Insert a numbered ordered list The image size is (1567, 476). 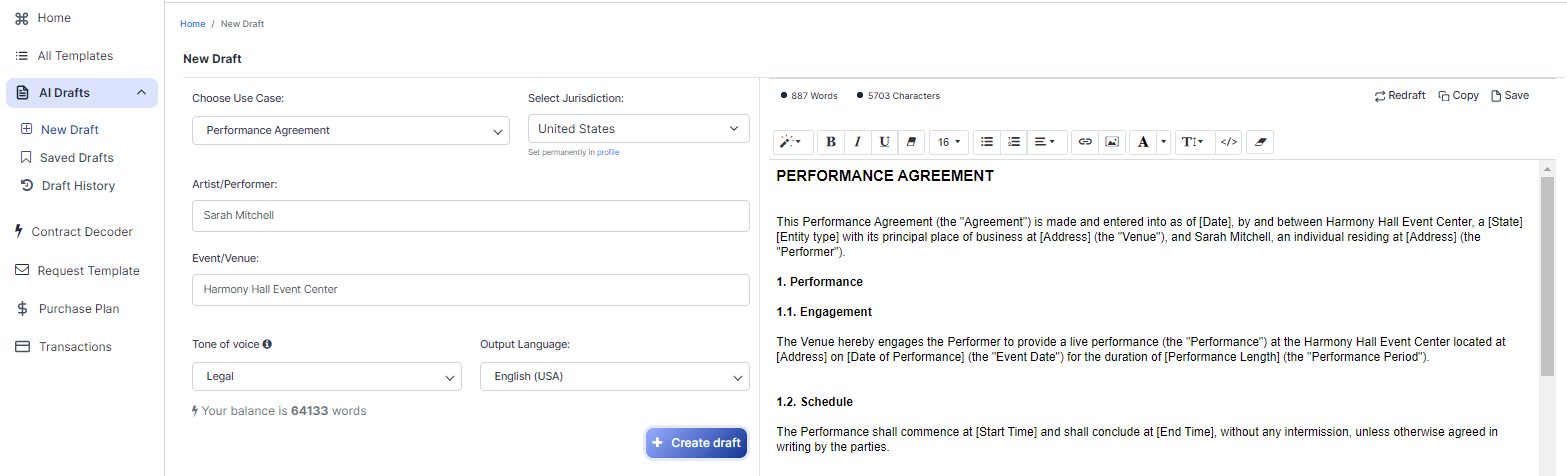tap(1014, 142)
